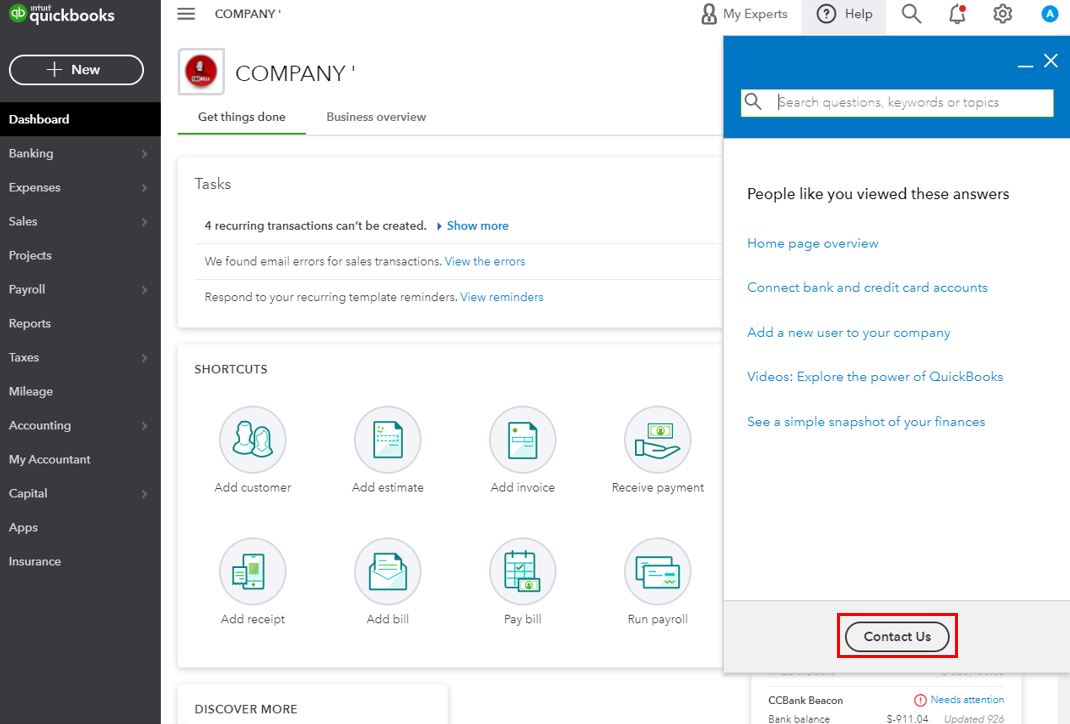The height and width of the screenshot is (724, 1070).
Task: Click the DISCOVER MORE heading
Action: pos(246,709)
